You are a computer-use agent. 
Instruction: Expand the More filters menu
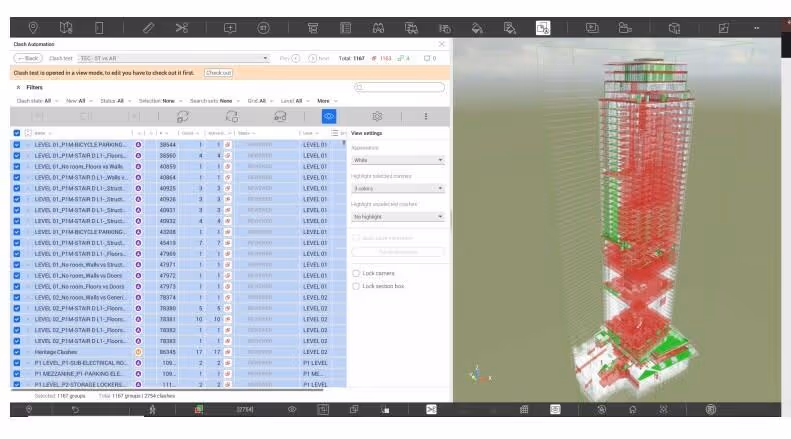pos(327,101)
